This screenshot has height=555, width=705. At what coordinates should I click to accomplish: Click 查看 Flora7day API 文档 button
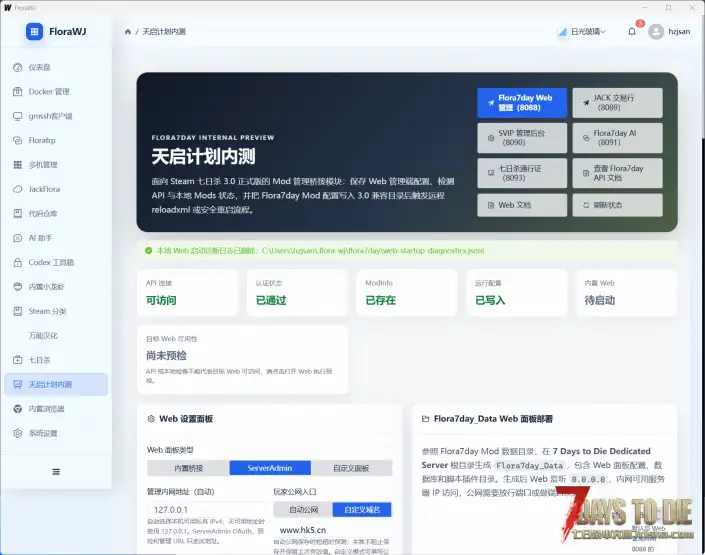pos(617,173)
